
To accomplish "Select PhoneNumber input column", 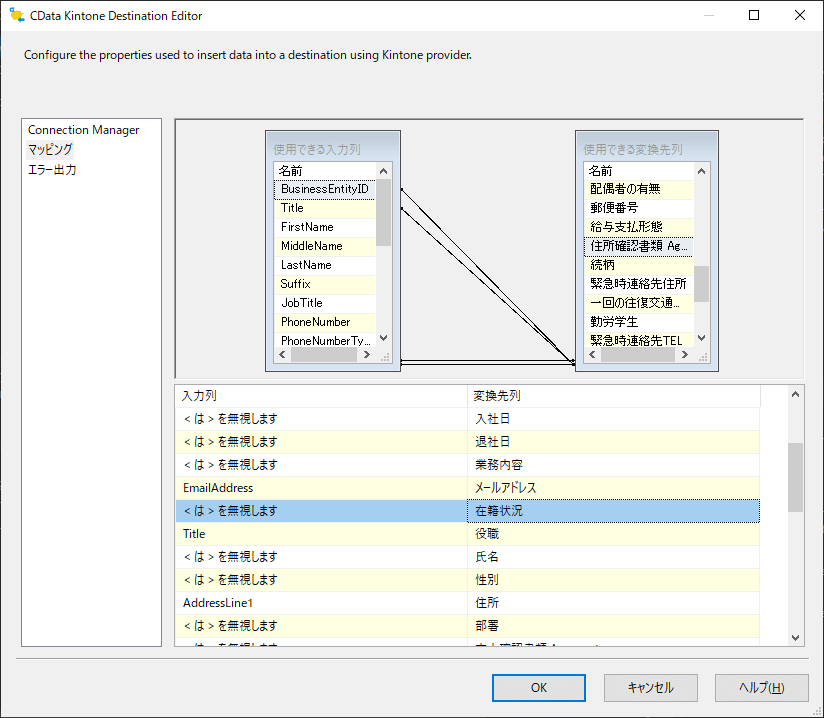I will [x=324, y=322].
